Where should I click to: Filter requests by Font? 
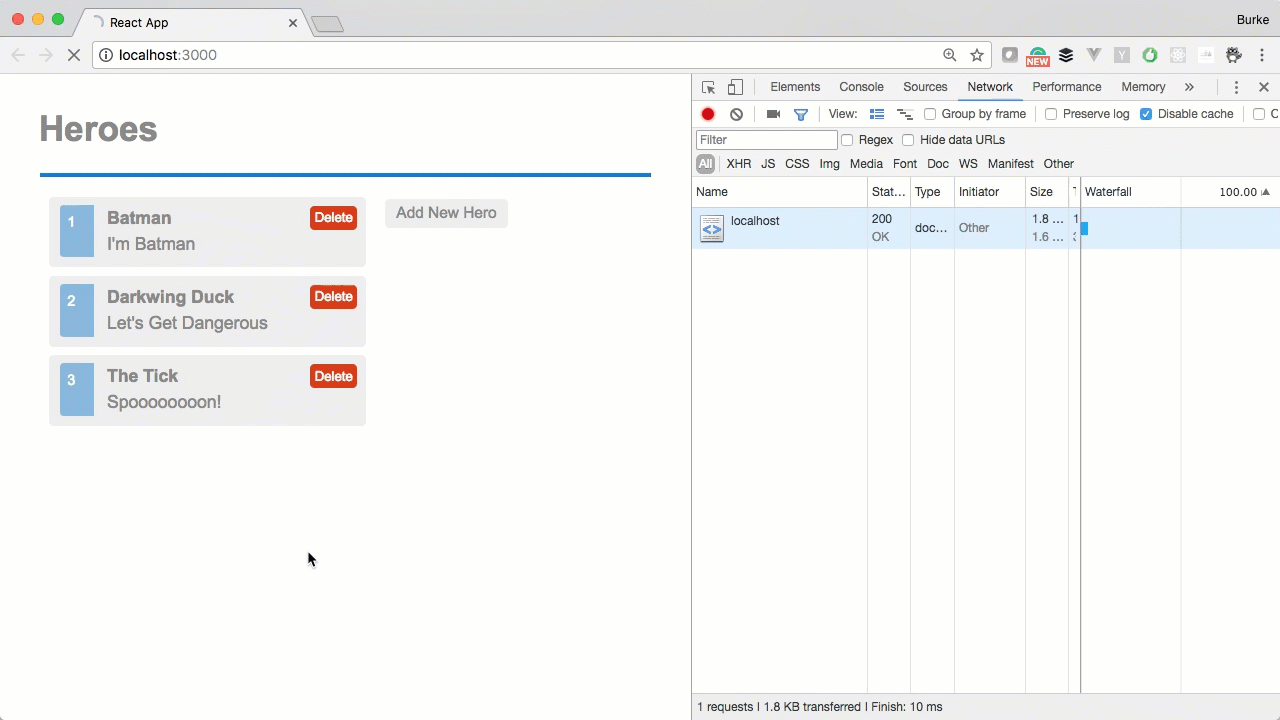pyautogui.click(x=905, y=164)
